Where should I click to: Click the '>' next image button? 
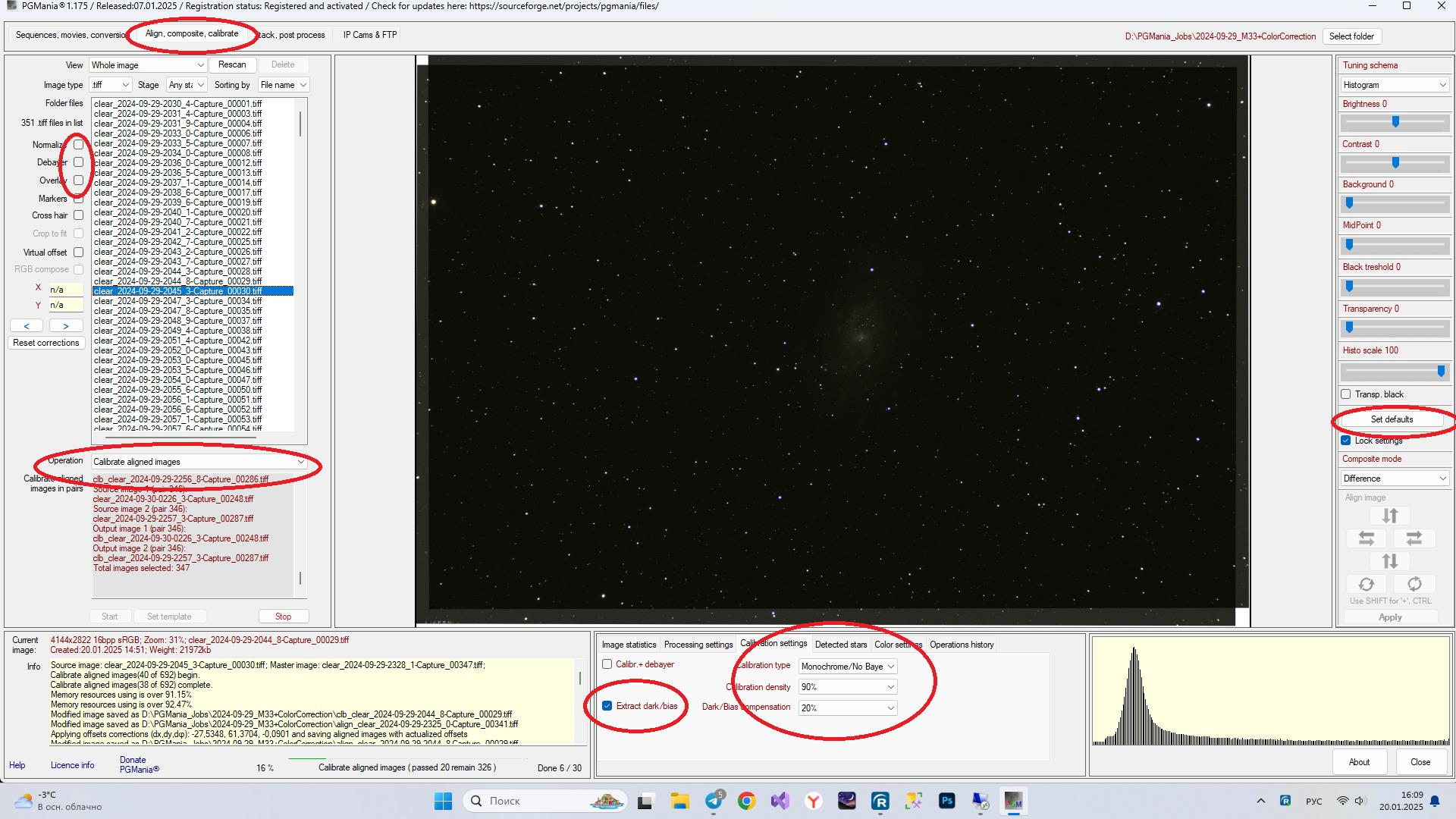(x=66, y=326)
